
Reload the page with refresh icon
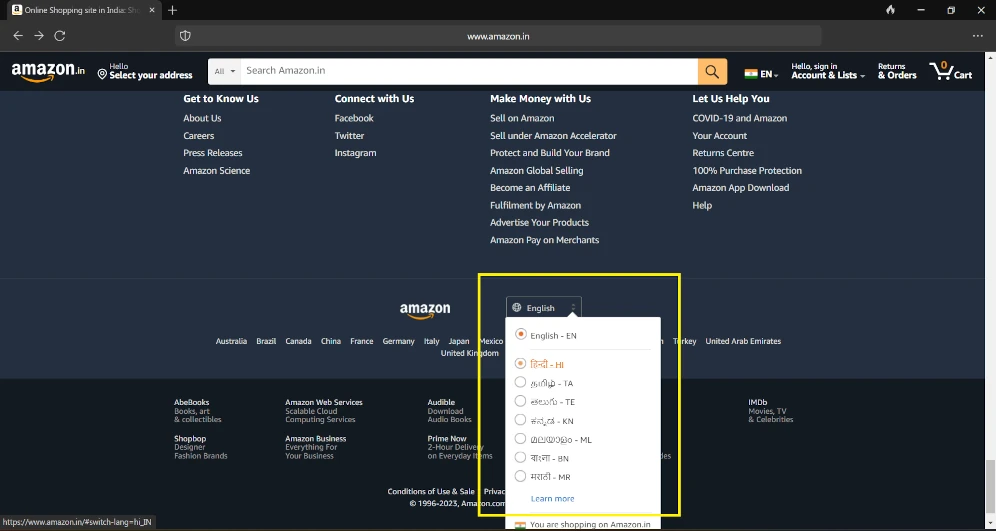[x=60, y=36]
